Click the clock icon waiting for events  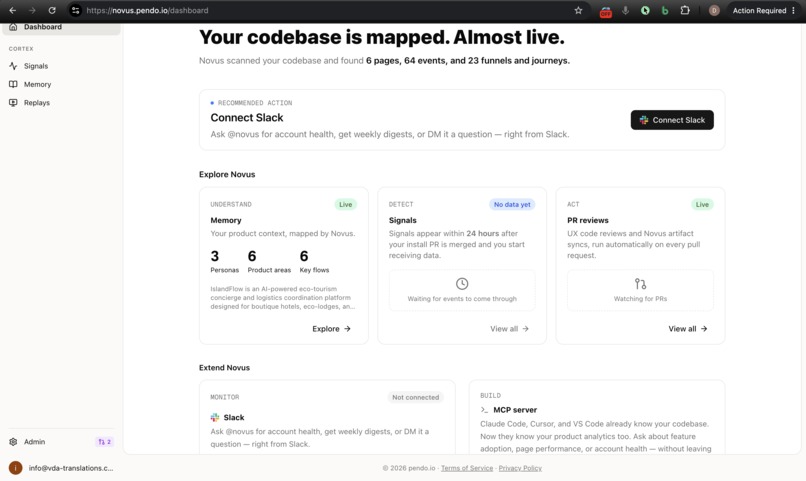(x=462, y=284)
